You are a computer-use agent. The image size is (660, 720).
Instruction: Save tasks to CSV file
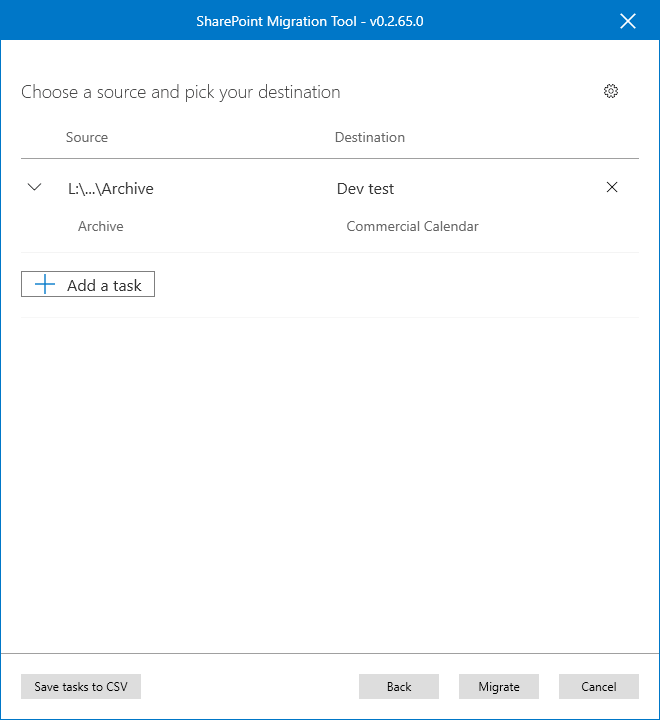point(81,687)
